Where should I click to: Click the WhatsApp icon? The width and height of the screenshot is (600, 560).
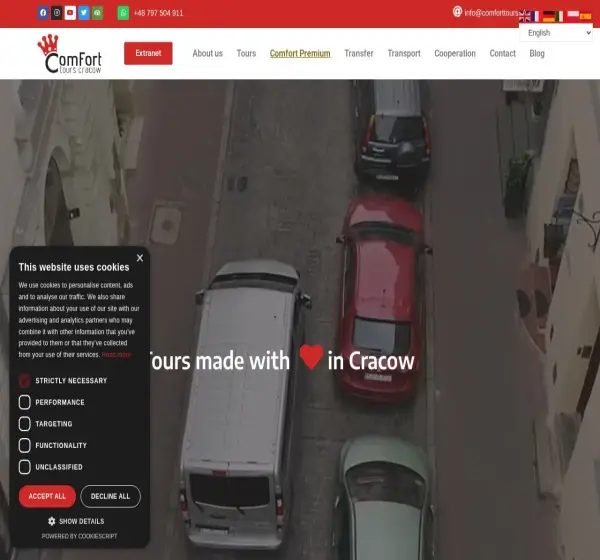click(123, 13)
